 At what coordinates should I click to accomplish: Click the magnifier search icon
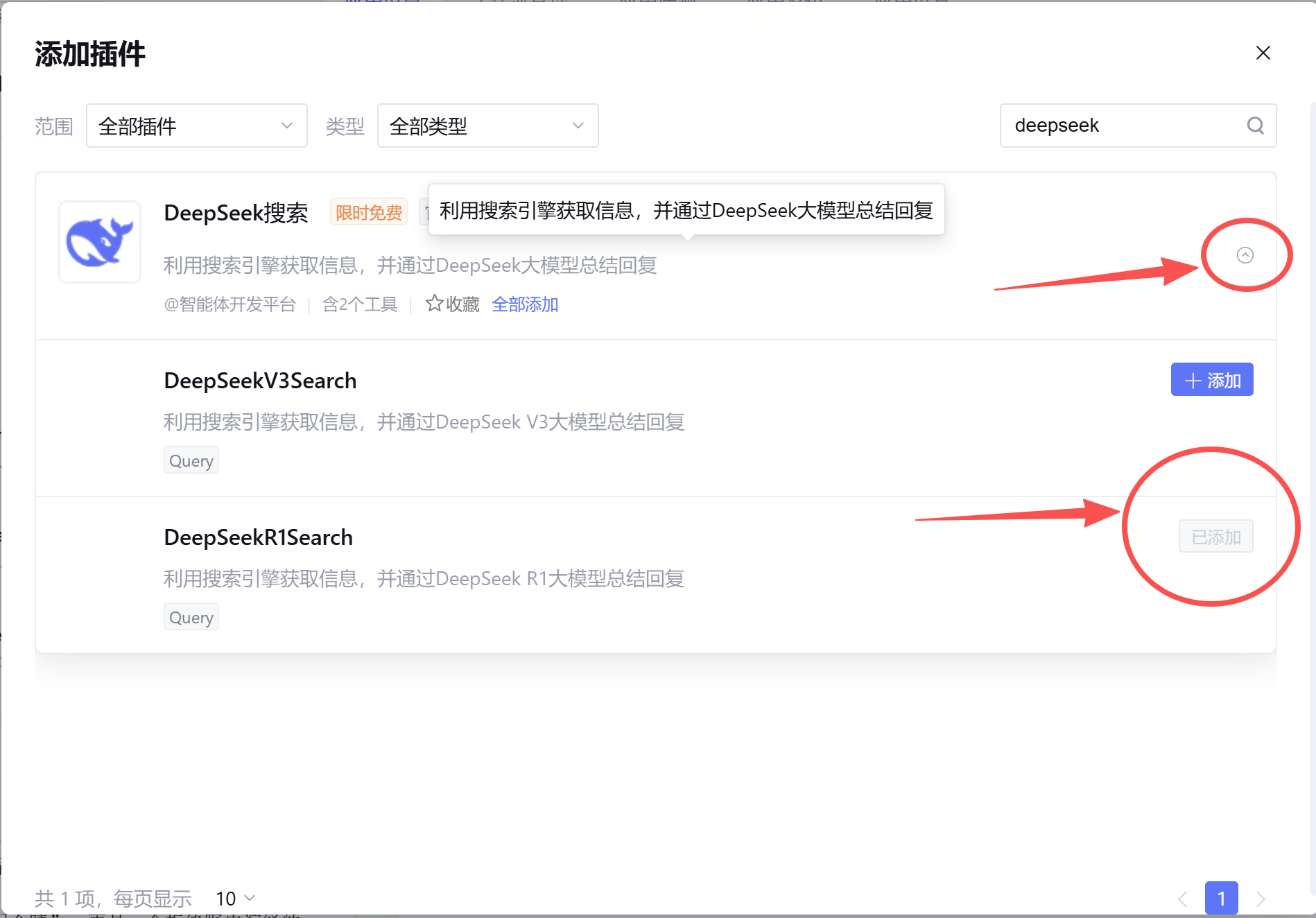(x=1255, y=125)
